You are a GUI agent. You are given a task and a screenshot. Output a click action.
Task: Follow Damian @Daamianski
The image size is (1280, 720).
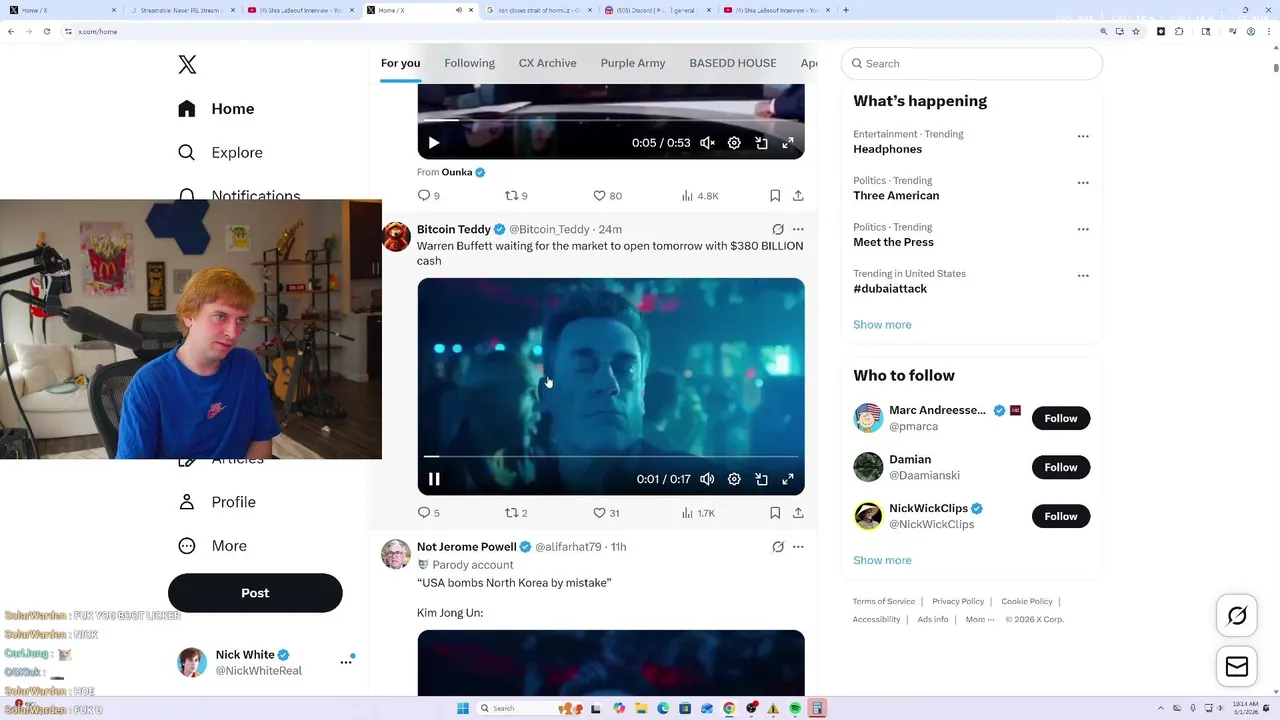(1061, 467)
